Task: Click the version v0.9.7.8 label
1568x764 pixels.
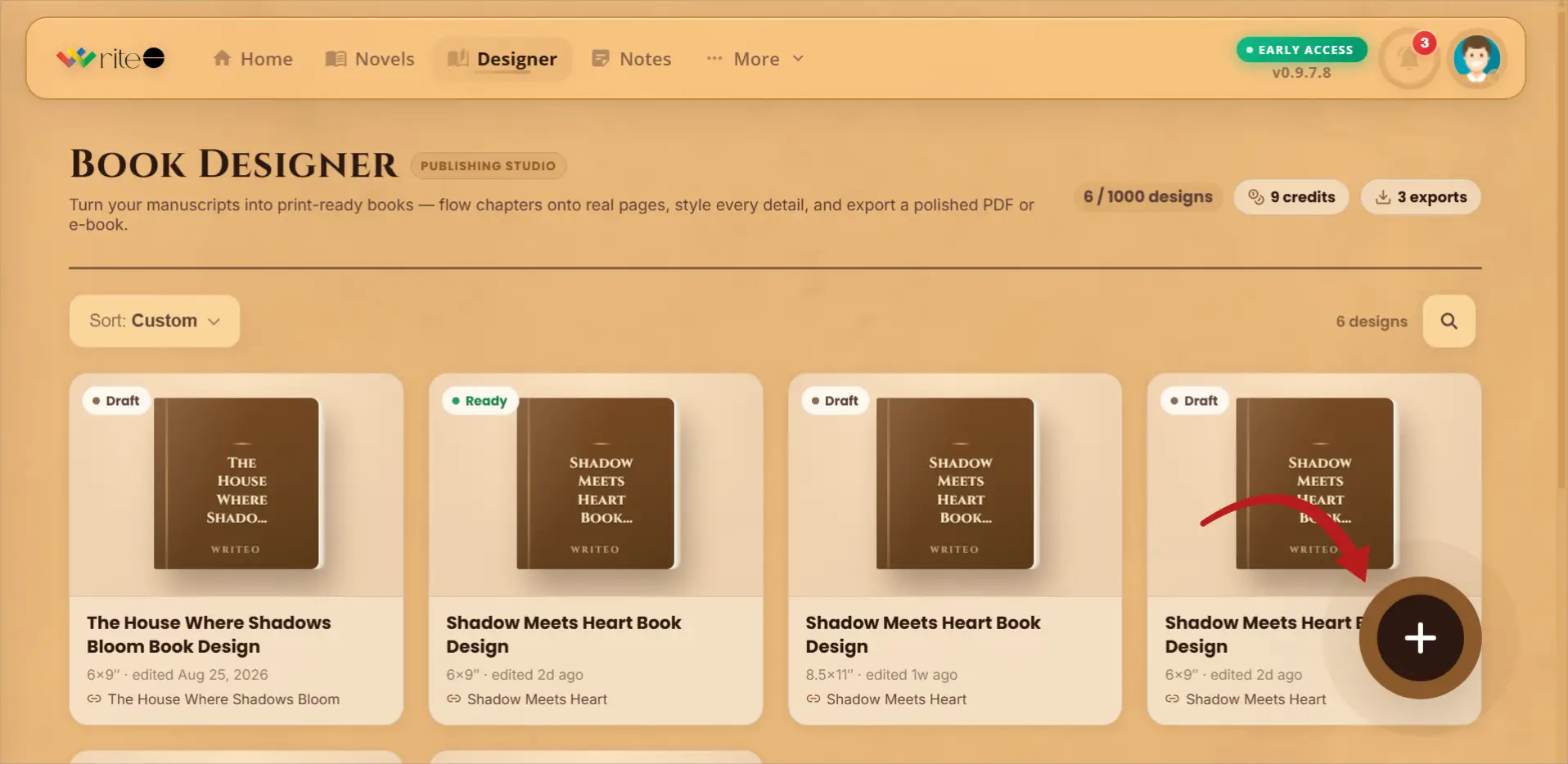Action: click(x=1301, y=73)
